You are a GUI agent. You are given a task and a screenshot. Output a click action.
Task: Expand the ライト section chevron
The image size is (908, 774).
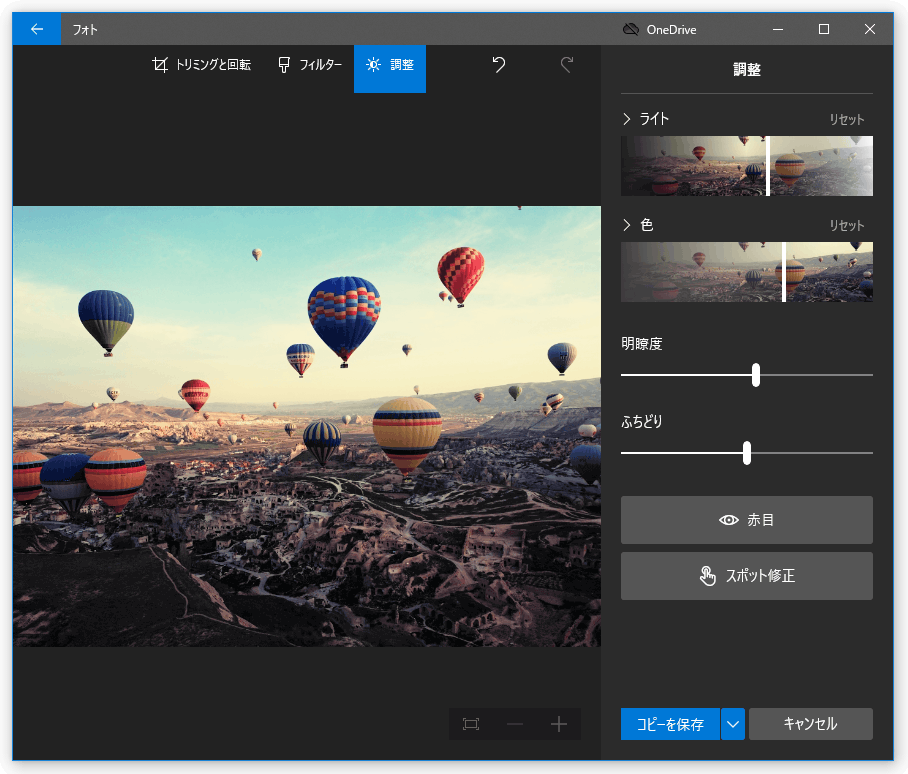pyautogui.click(x=626, y=119)
